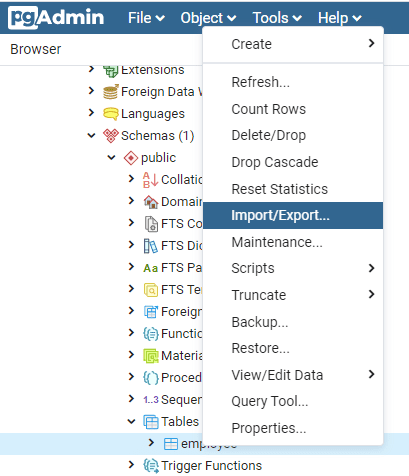Choose Reset Statistics
The image size is (409, 476).
coord(293,189)
